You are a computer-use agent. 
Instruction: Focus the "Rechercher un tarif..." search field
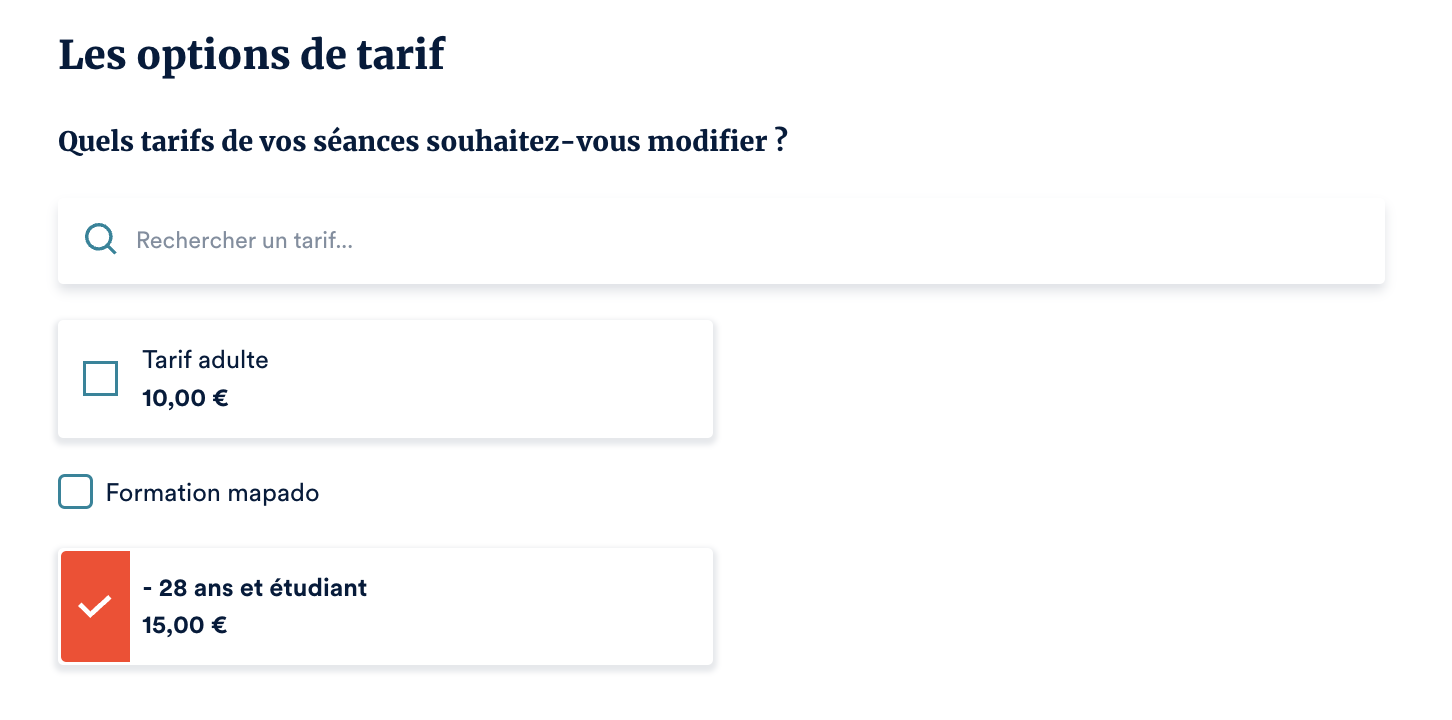[x=700, y=240]
